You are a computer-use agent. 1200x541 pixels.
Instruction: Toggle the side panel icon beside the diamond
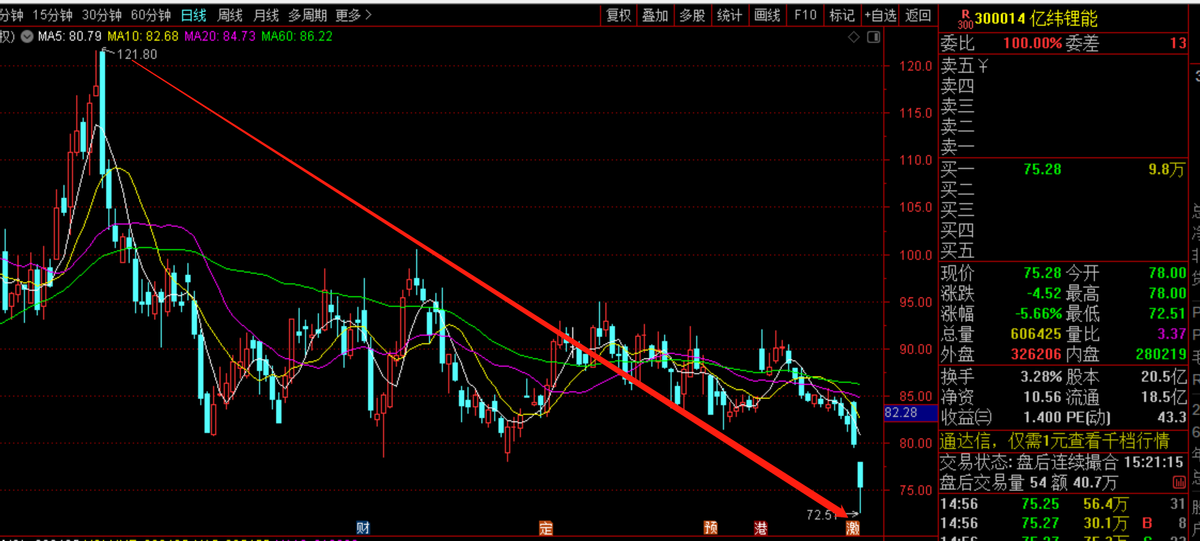[x=874, y=37]
